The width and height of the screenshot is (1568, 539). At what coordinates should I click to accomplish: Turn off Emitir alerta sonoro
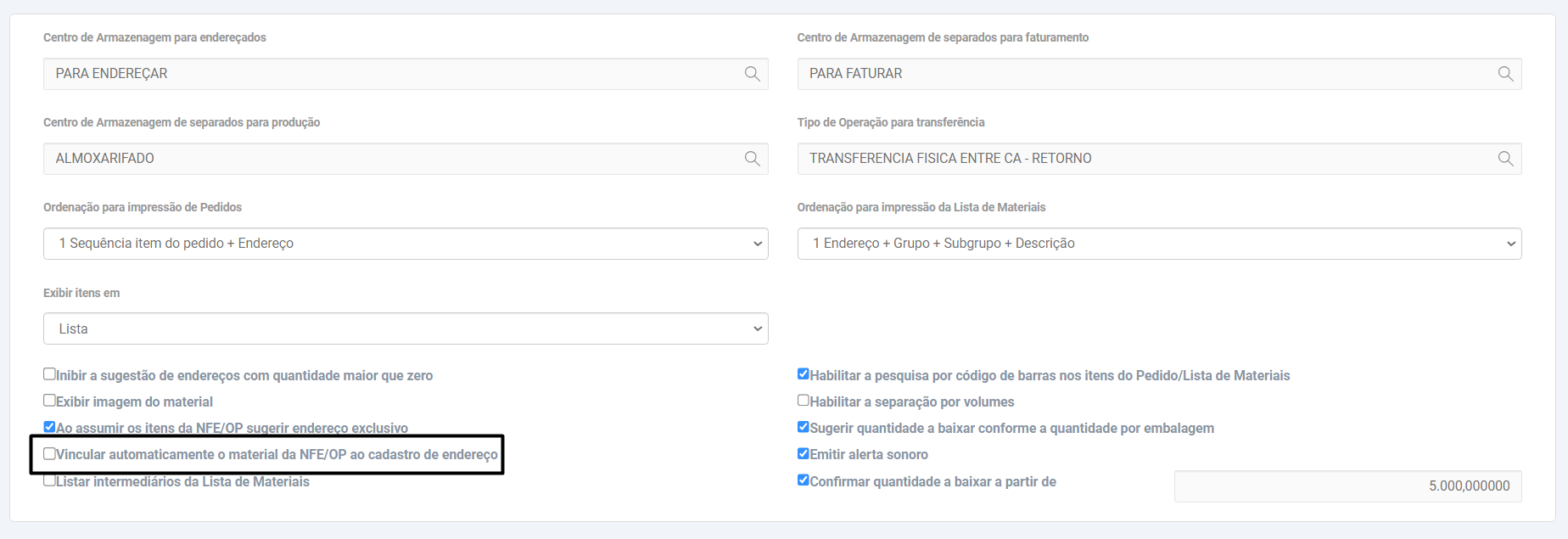tap(804, 454)
